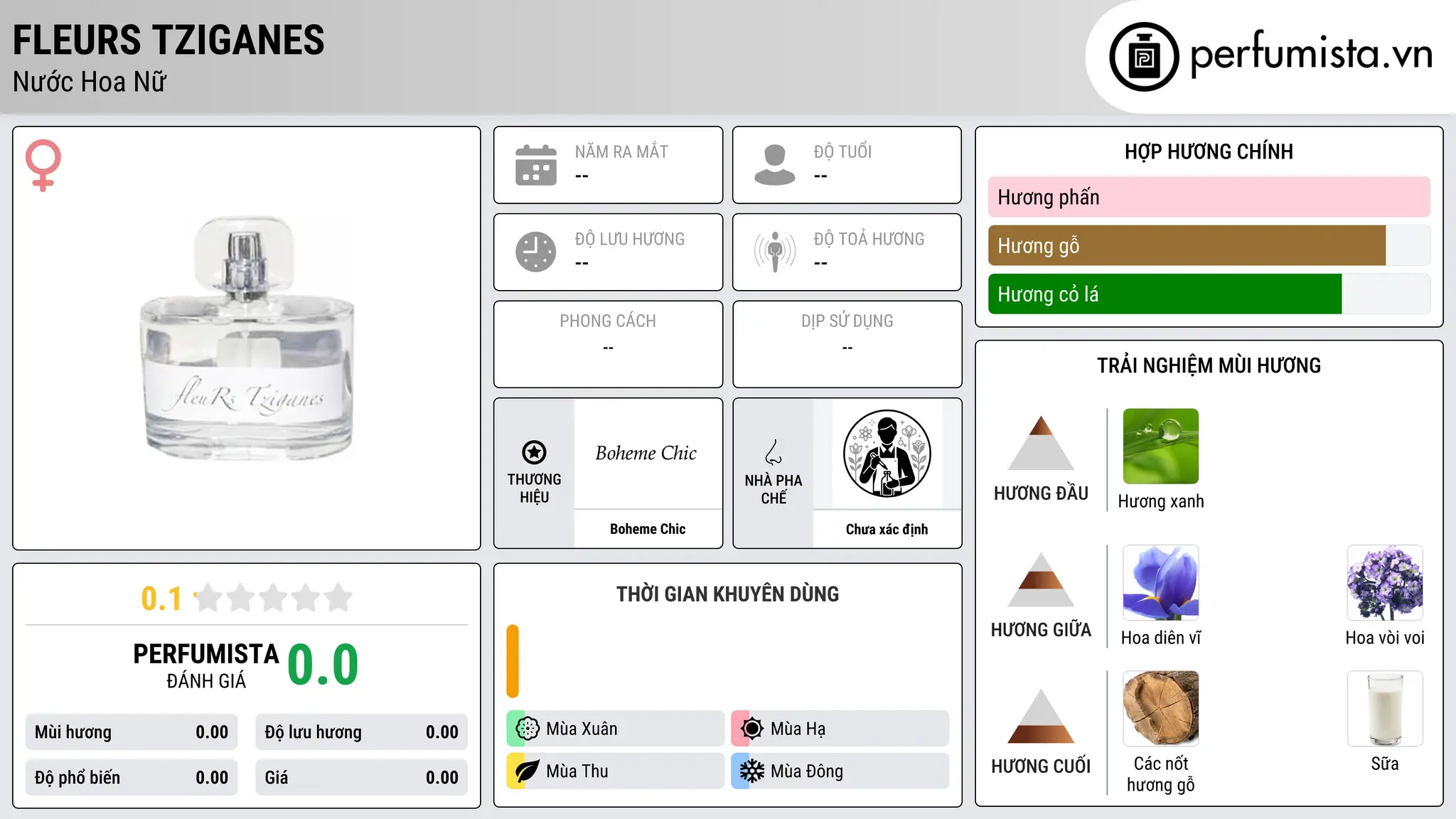The image size is (1456, 819).
Task: Click the snowflake icon for Mùa Đông
Action: [752, 771]
